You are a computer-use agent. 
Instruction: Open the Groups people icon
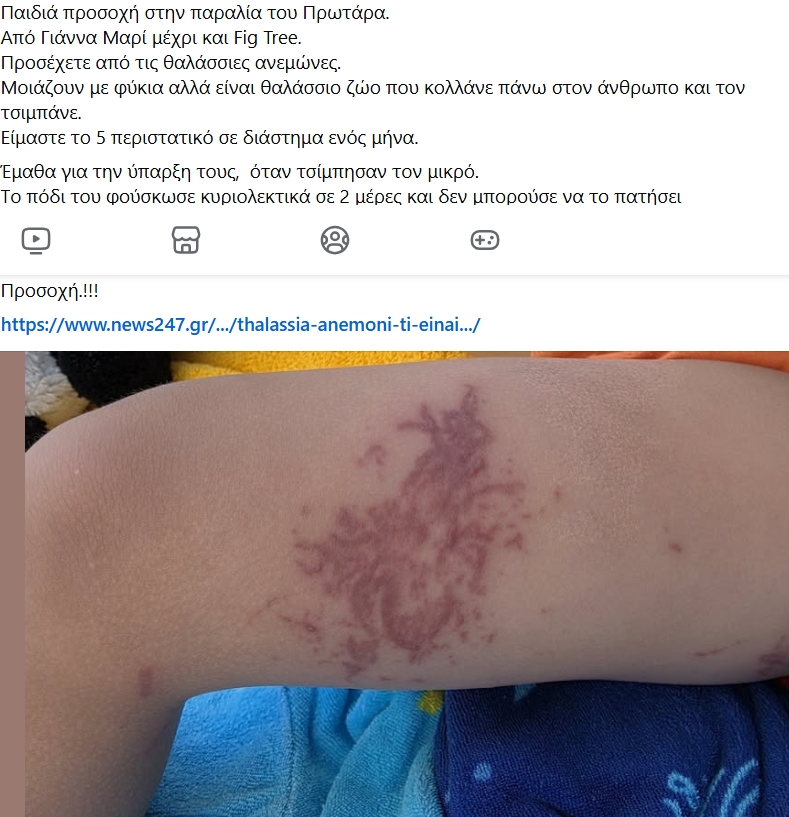[335, 240]
